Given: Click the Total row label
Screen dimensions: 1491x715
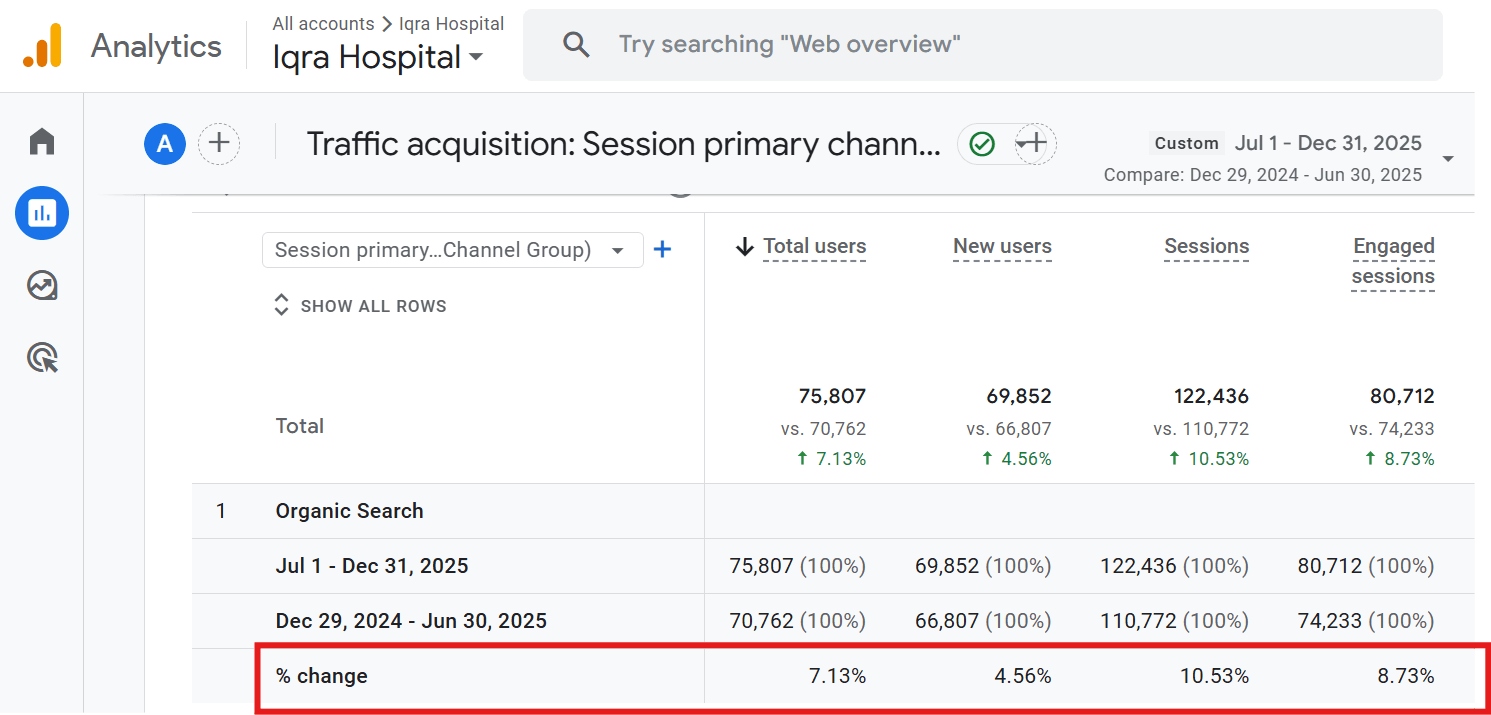Looking at the screenshot, I should [299, 426].
